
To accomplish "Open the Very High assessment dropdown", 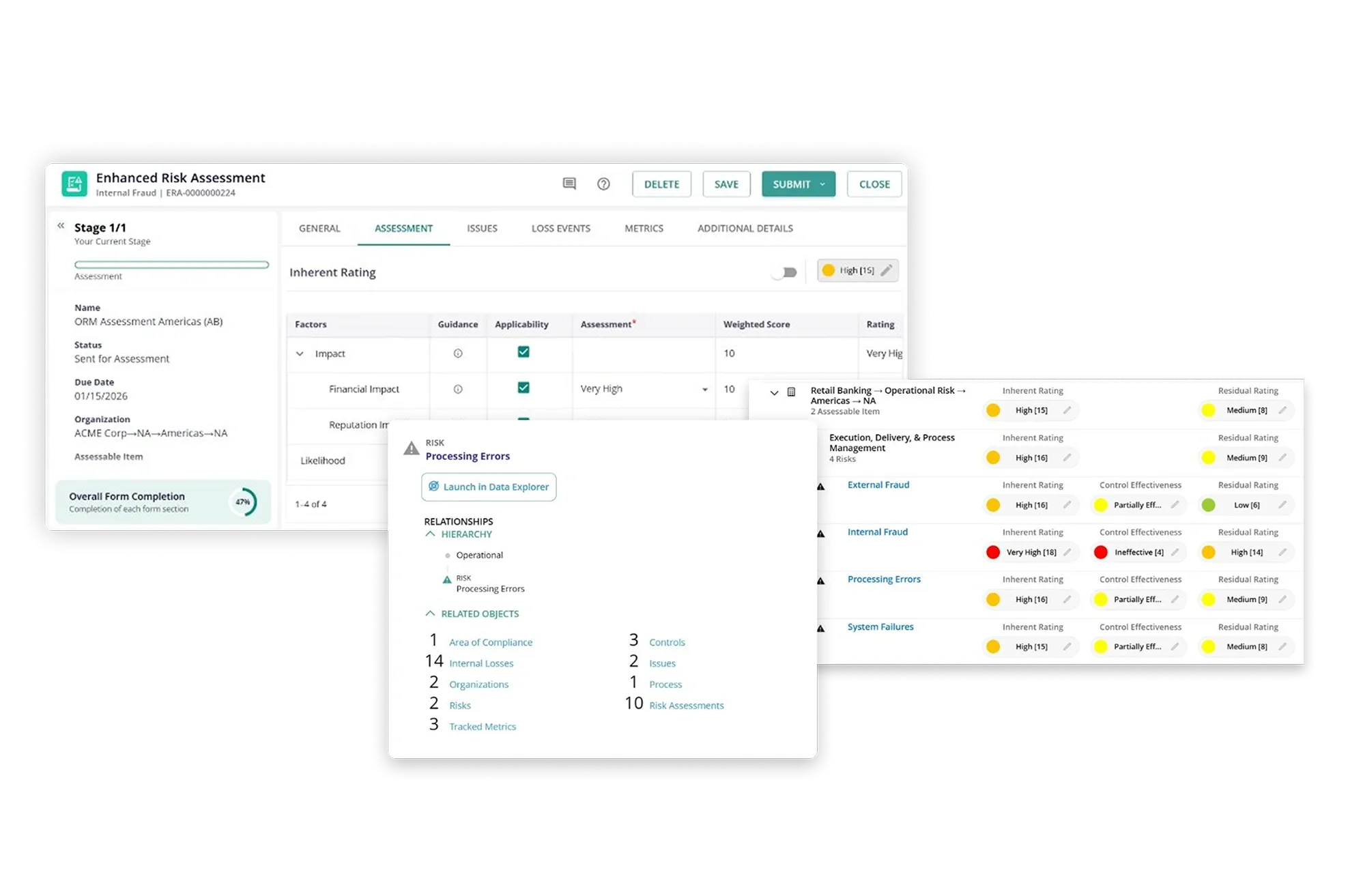I will pos(704,389).
